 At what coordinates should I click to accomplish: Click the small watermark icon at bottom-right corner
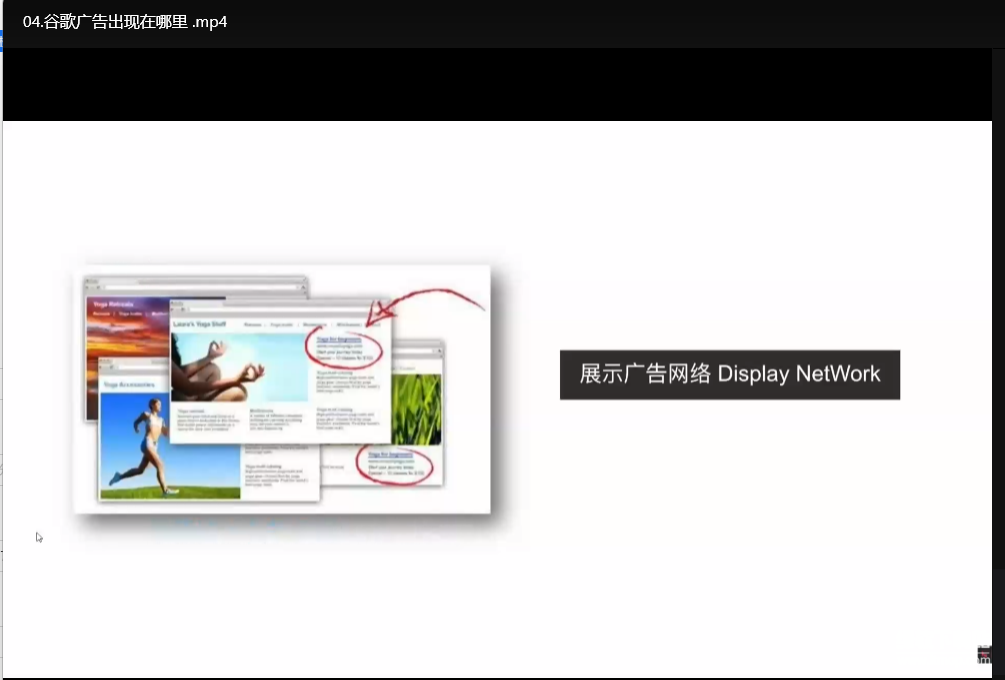983,655
